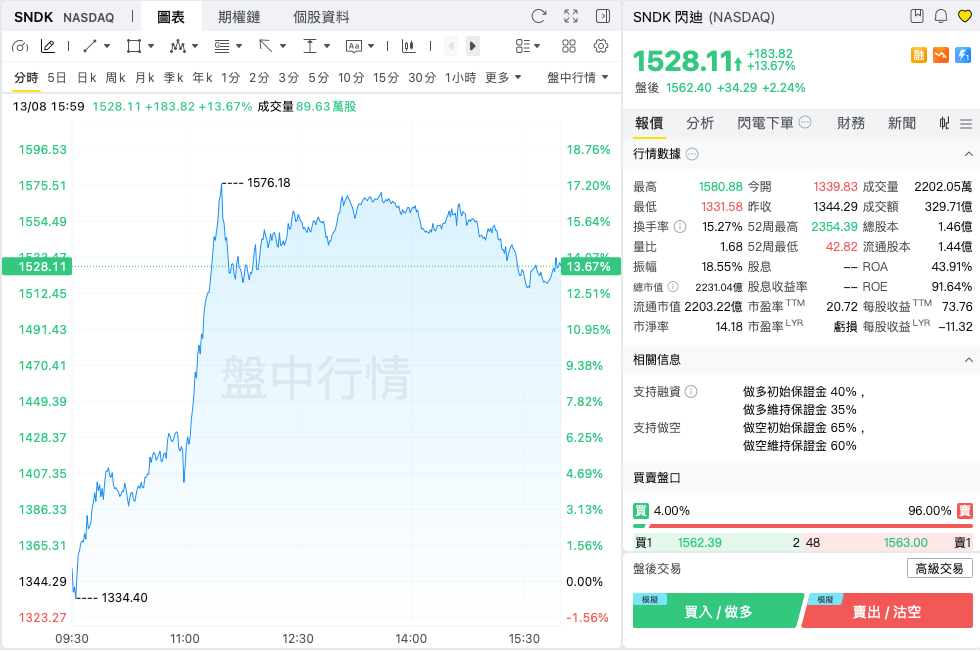Screen dimensions: 980x651
Task: Open the line tool dropdown arrow
Action: 107,46
